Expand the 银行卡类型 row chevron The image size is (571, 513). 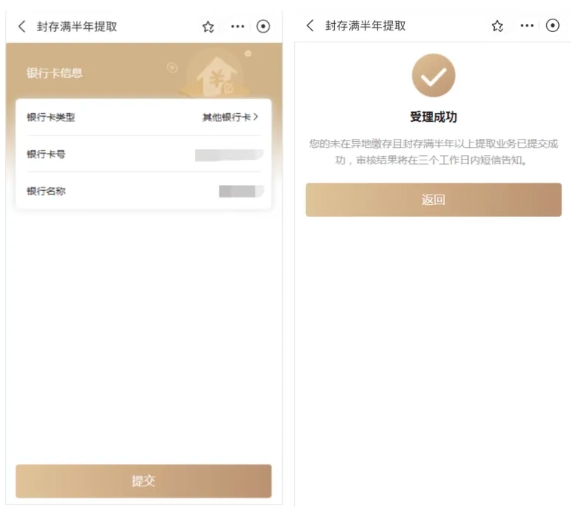(256, 117)
